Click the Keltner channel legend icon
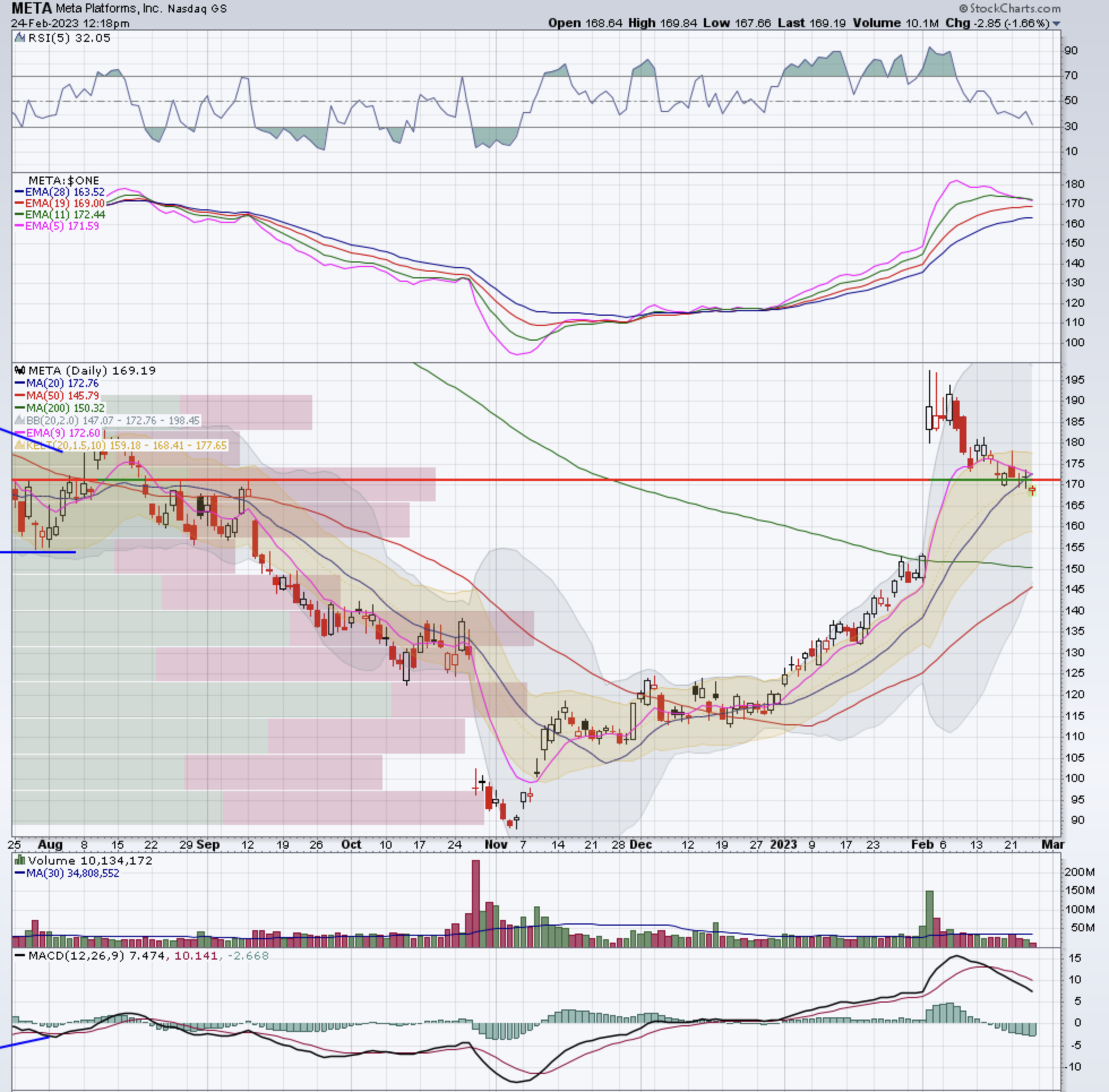 coord(20,445)
